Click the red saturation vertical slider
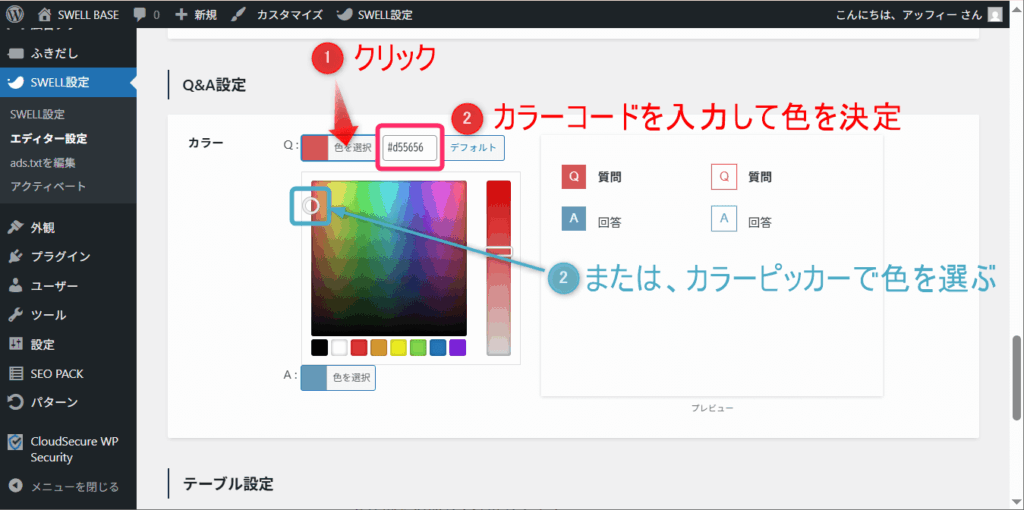This screenshot has width=1024, height=510. (x=498, y=268)
